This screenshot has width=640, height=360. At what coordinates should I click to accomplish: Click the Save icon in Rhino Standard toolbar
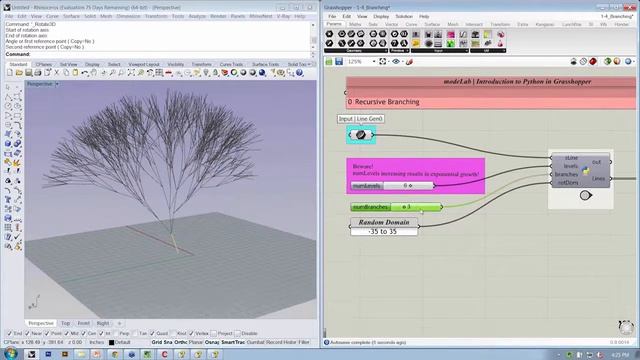[x=29, y=73]
